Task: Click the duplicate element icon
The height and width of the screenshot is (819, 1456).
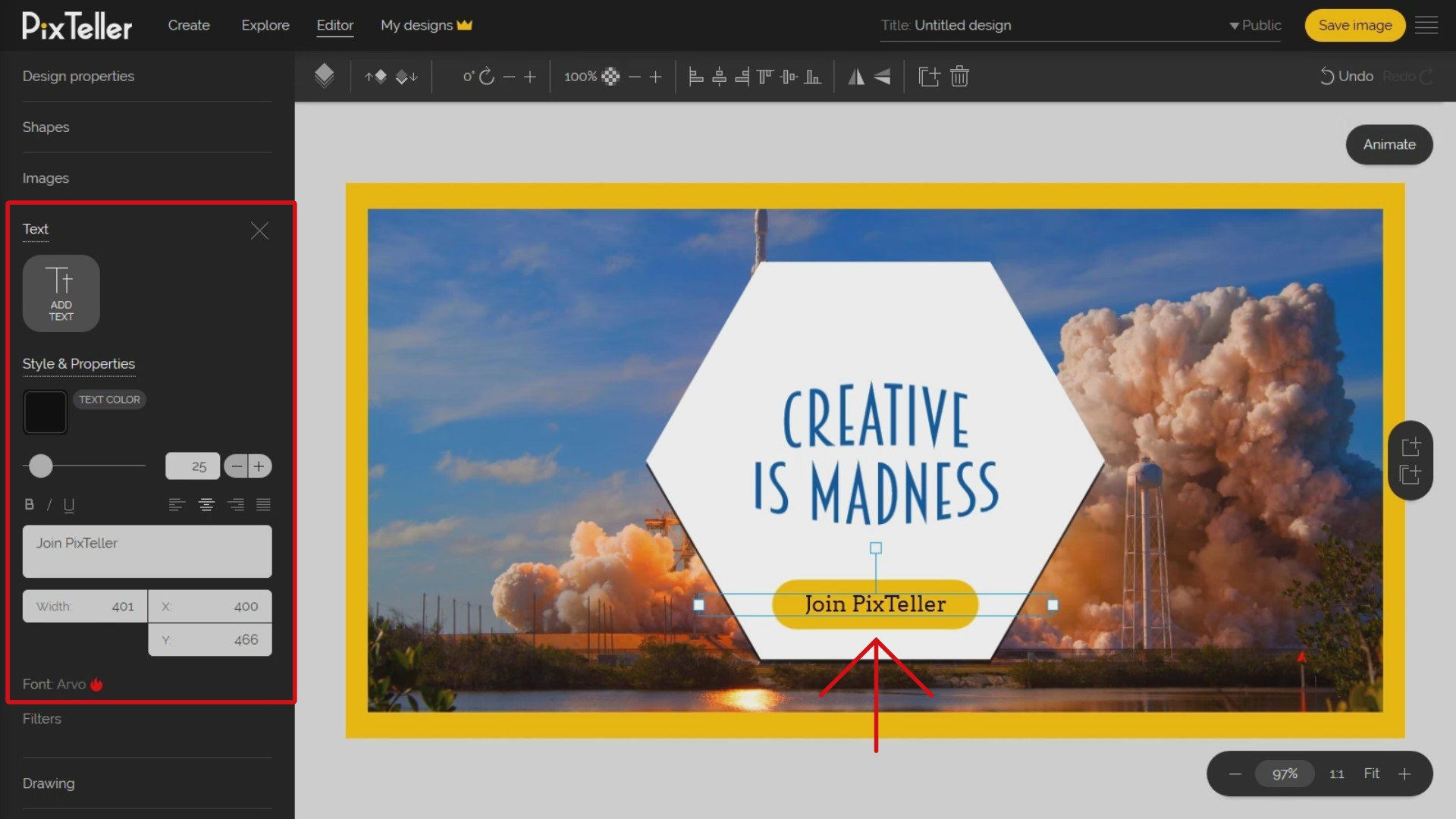Action: click(x=927, y=76)
